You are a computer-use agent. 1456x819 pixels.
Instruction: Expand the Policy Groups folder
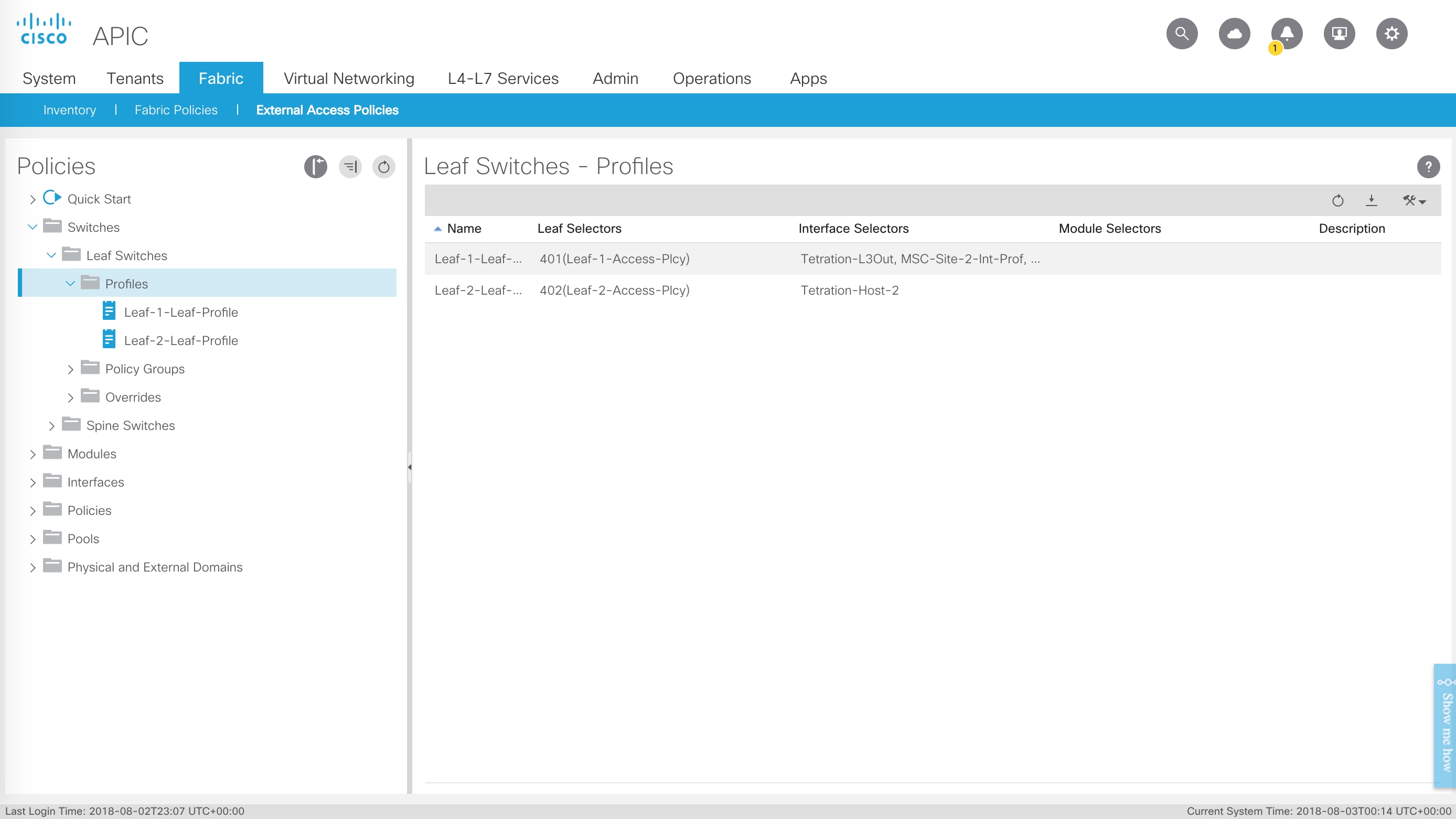(x=70, y=369)
